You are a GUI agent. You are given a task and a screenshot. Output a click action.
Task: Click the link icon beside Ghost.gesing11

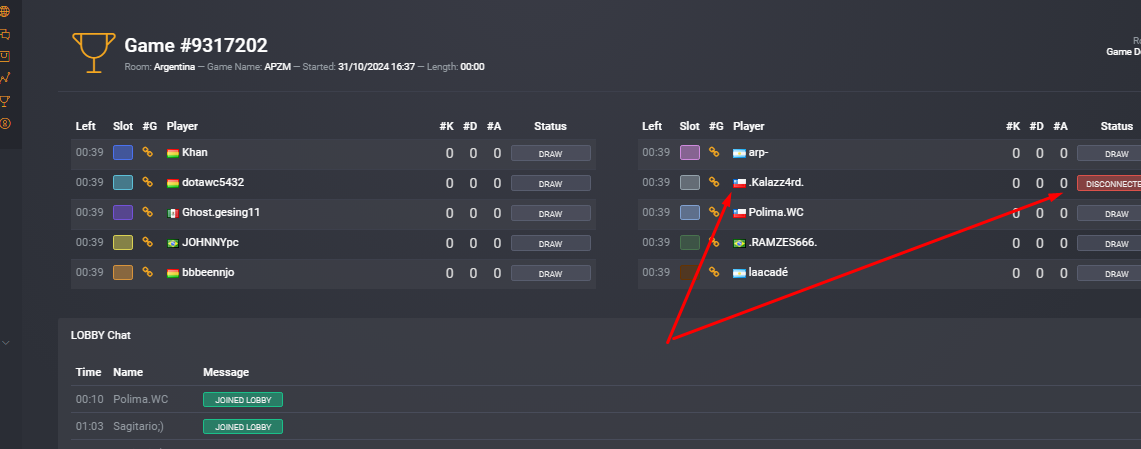(x=148, y=212)
